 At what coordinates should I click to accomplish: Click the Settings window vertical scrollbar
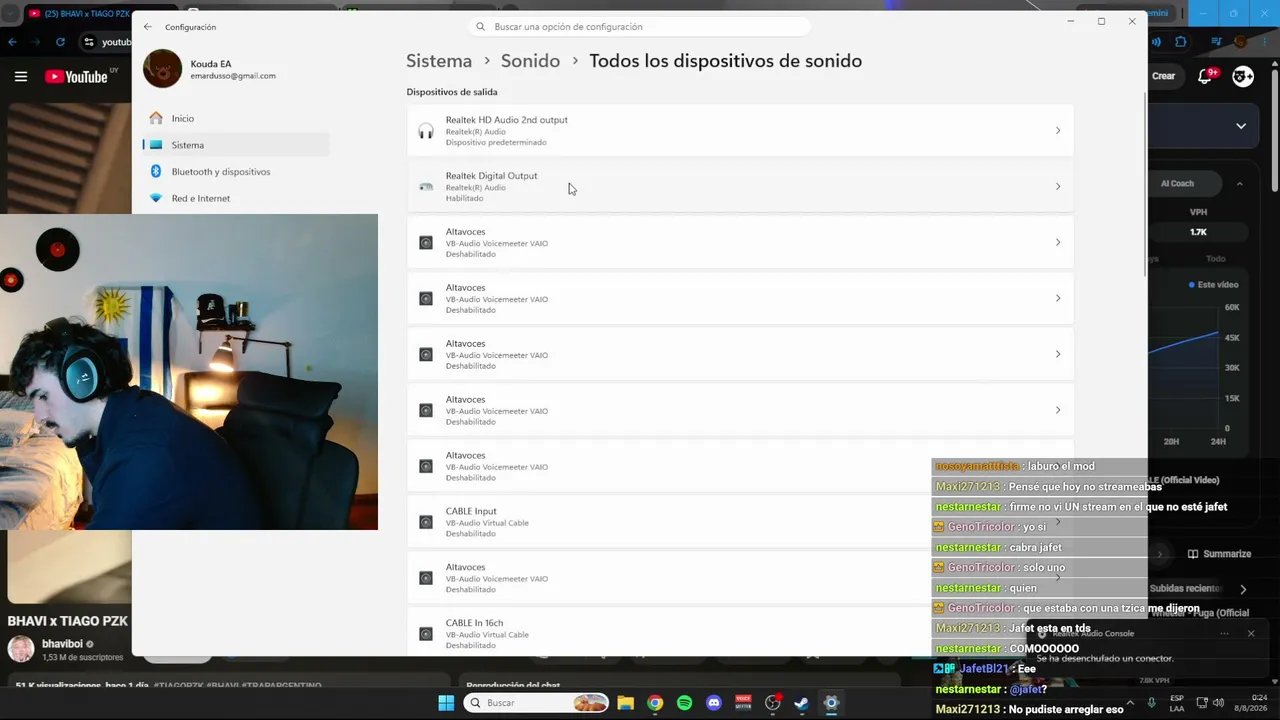[1144, 185]
